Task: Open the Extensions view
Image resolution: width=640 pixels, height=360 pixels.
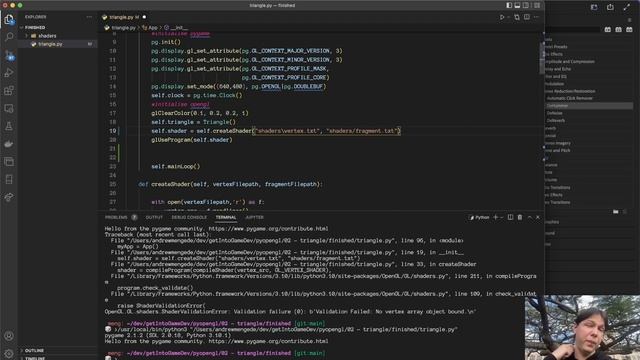Action: pos(9,91)
